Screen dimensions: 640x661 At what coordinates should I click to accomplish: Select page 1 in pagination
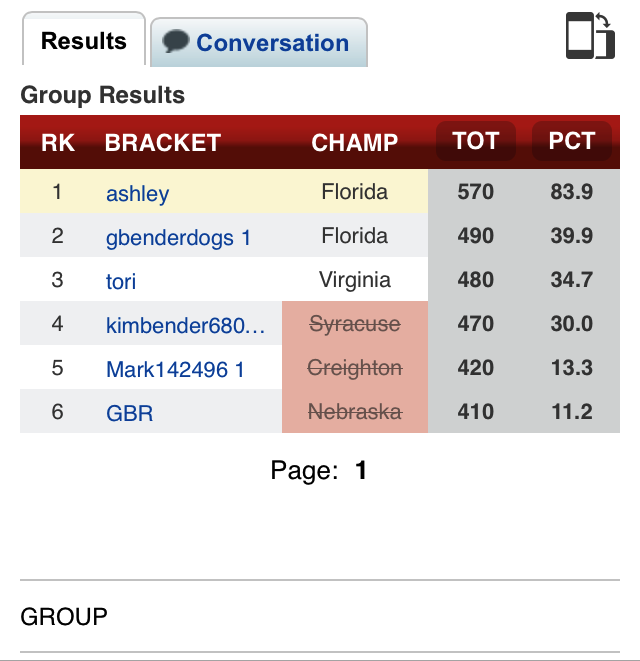point(361,470)
